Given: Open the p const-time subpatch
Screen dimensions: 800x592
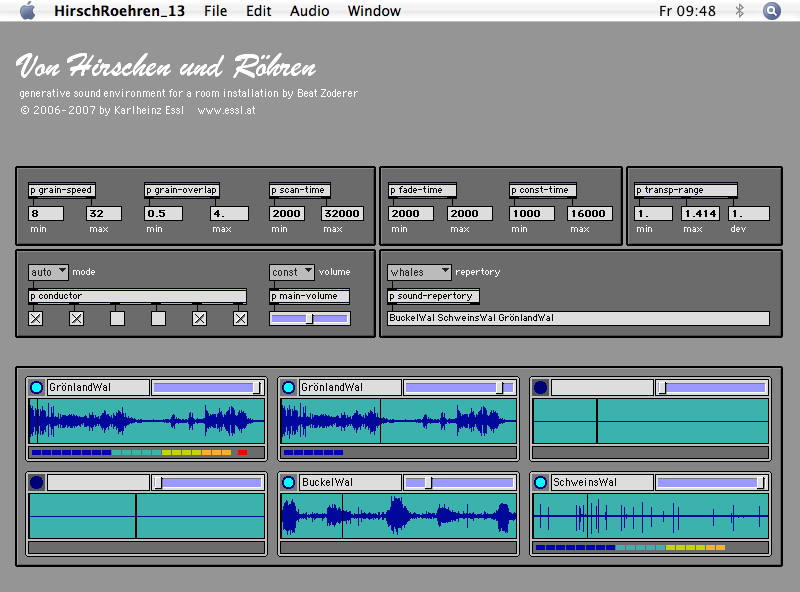Looking at the screenshot, I should point(543,190).
